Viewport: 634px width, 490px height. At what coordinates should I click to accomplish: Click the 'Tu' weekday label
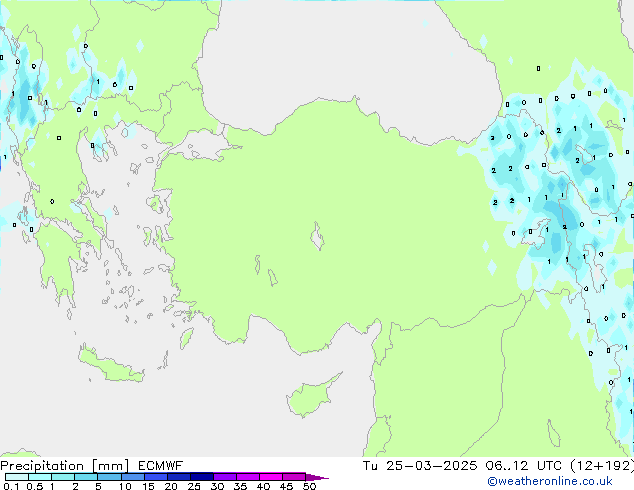tap(370, 466)
